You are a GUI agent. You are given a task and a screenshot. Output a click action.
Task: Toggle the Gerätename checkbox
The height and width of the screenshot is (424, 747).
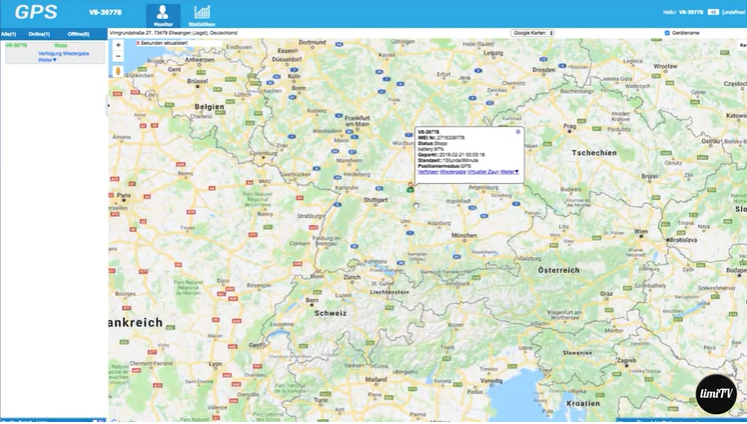(668, 33)
